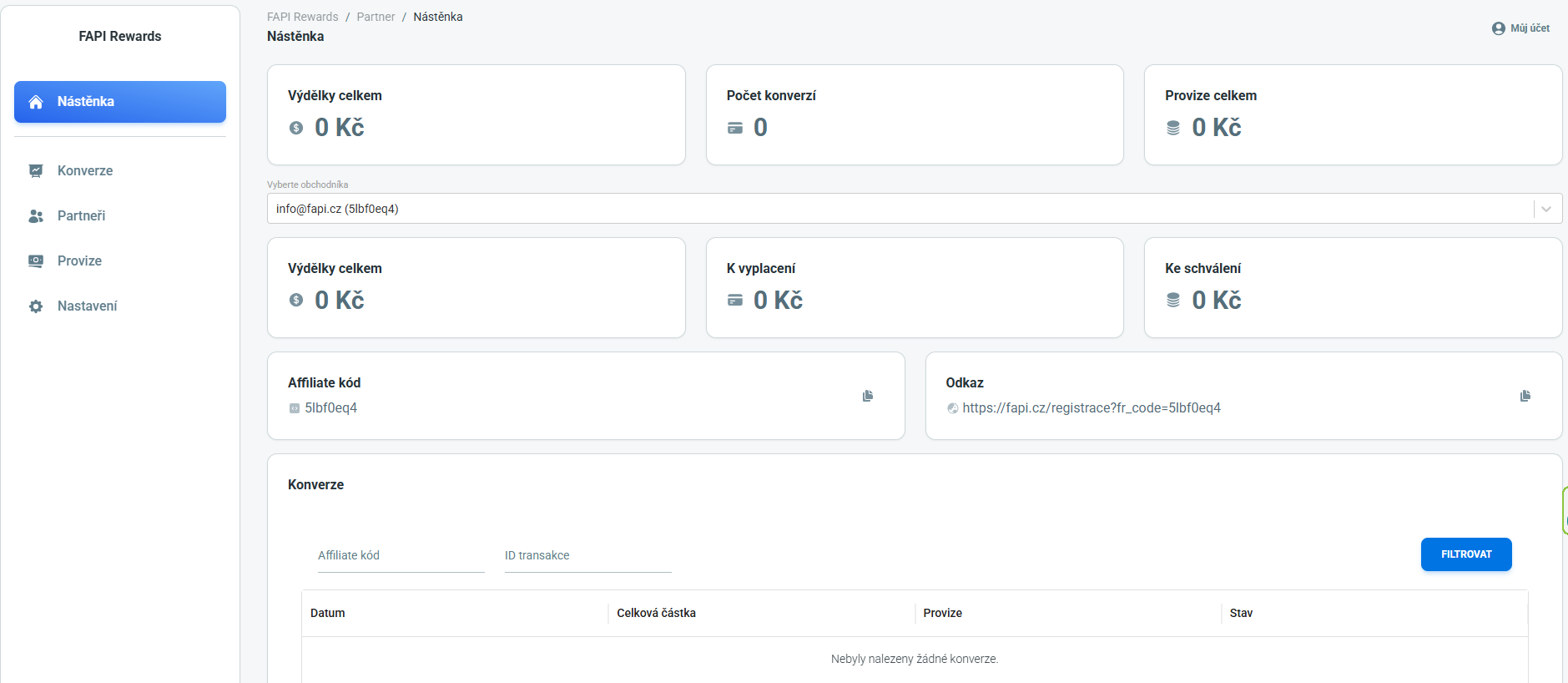Copy the Odkaz link with copy icon
Image resolution: width=1568 pixels, height=683 pixels.
[1525, 396]
